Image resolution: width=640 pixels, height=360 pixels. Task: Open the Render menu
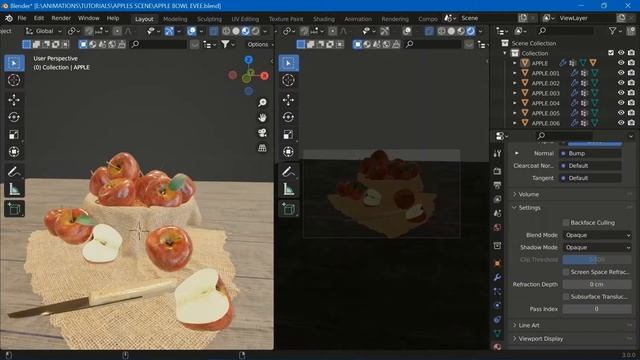[x=61, y=18]
